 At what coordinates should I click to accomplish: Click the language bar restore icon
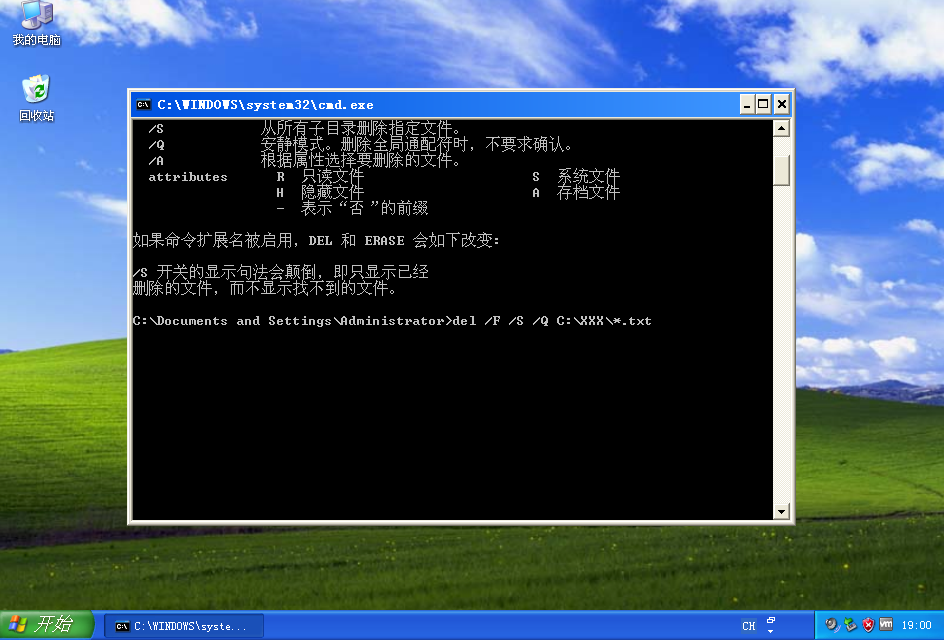pyautogui.click(x=771, y=620)
